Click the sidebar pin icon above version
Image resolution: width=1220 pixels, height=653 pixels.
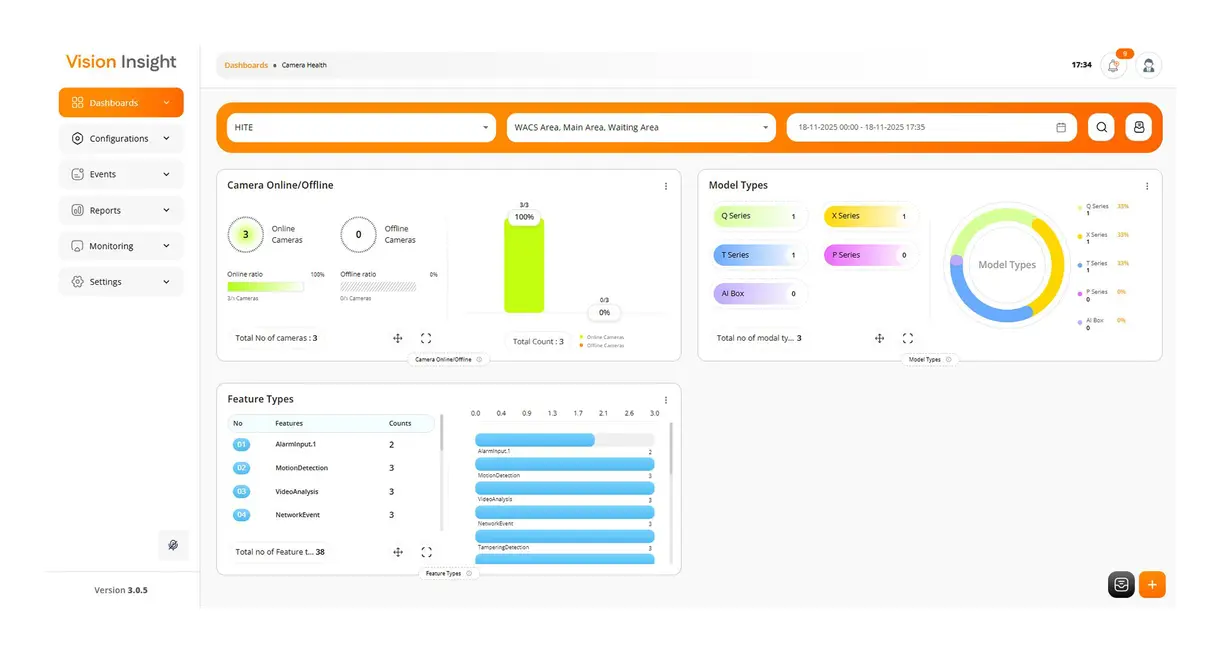click(x=173, y=545)
